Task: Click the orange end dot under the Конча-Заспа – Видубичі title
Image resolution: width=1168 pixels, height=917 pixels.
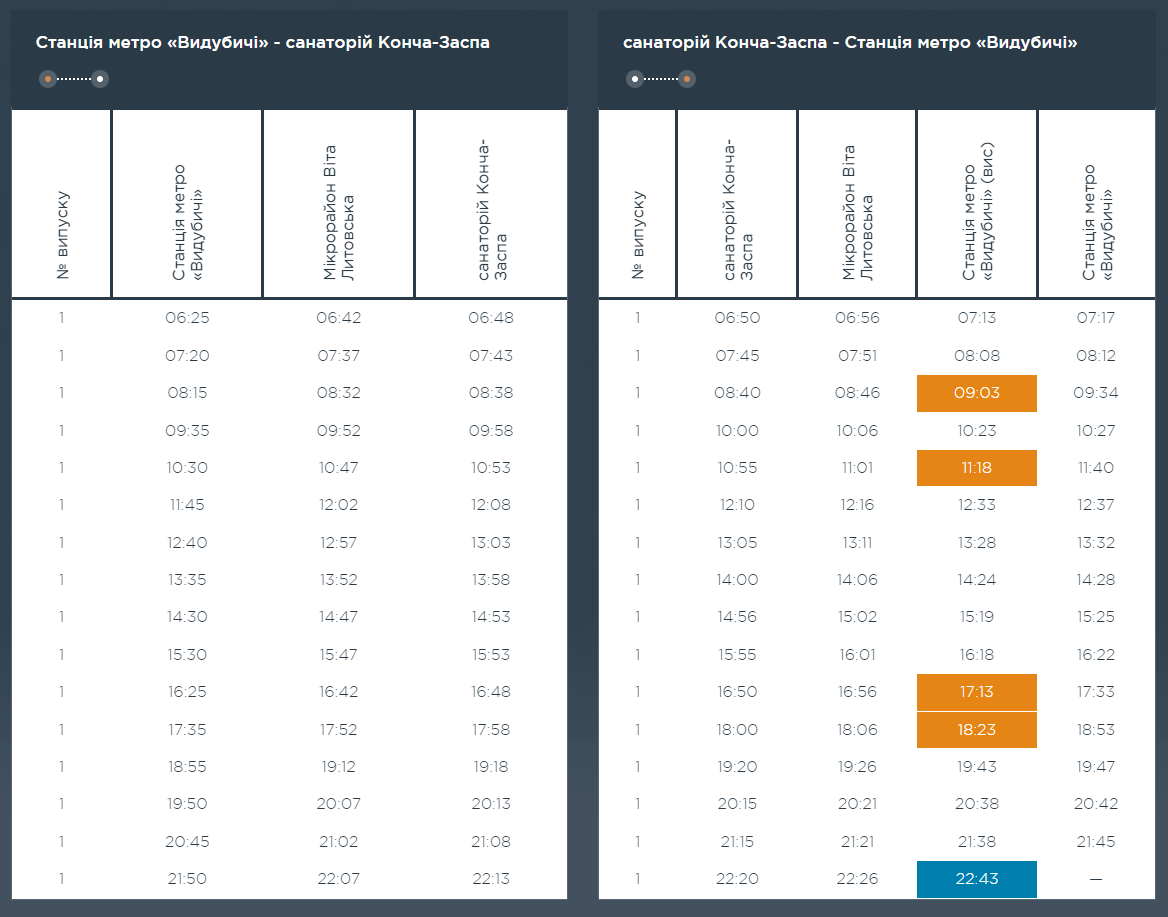Action: 687,79
